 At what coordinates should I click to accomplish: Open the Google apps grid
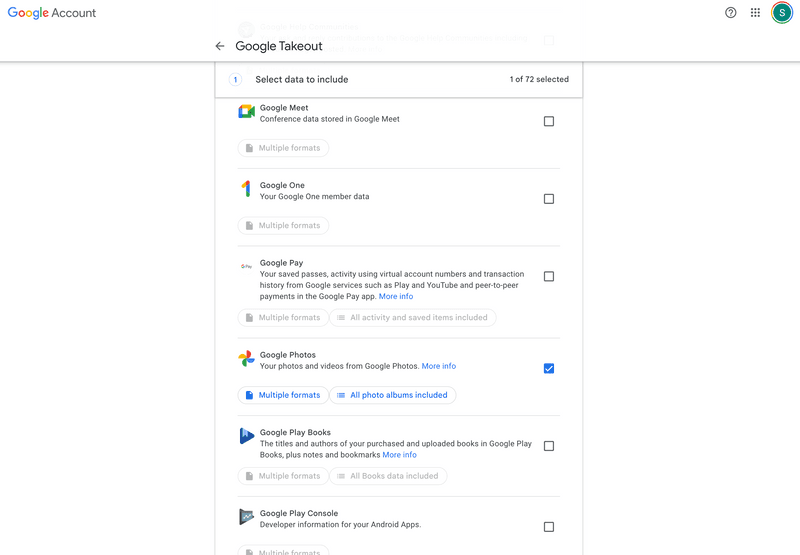pos(756,13)
